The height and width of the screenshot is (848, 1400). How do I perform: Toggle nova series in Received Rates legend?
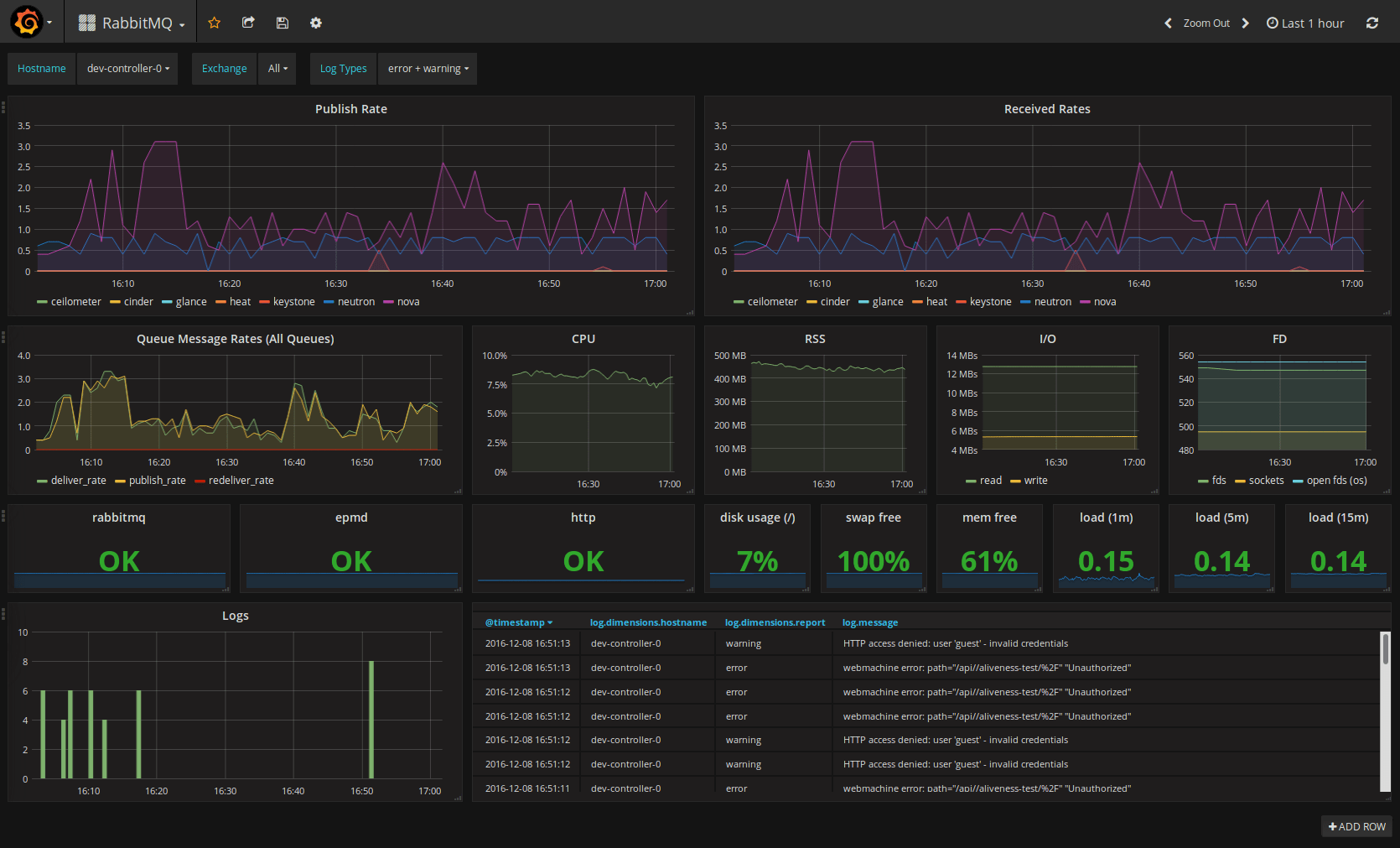(x=1105, y=302)
